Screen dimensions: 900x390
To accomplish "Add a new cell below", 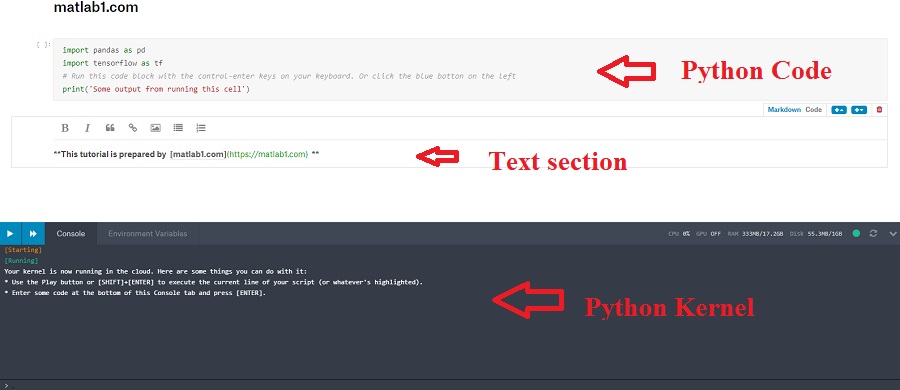I will (x=859, y=109).
